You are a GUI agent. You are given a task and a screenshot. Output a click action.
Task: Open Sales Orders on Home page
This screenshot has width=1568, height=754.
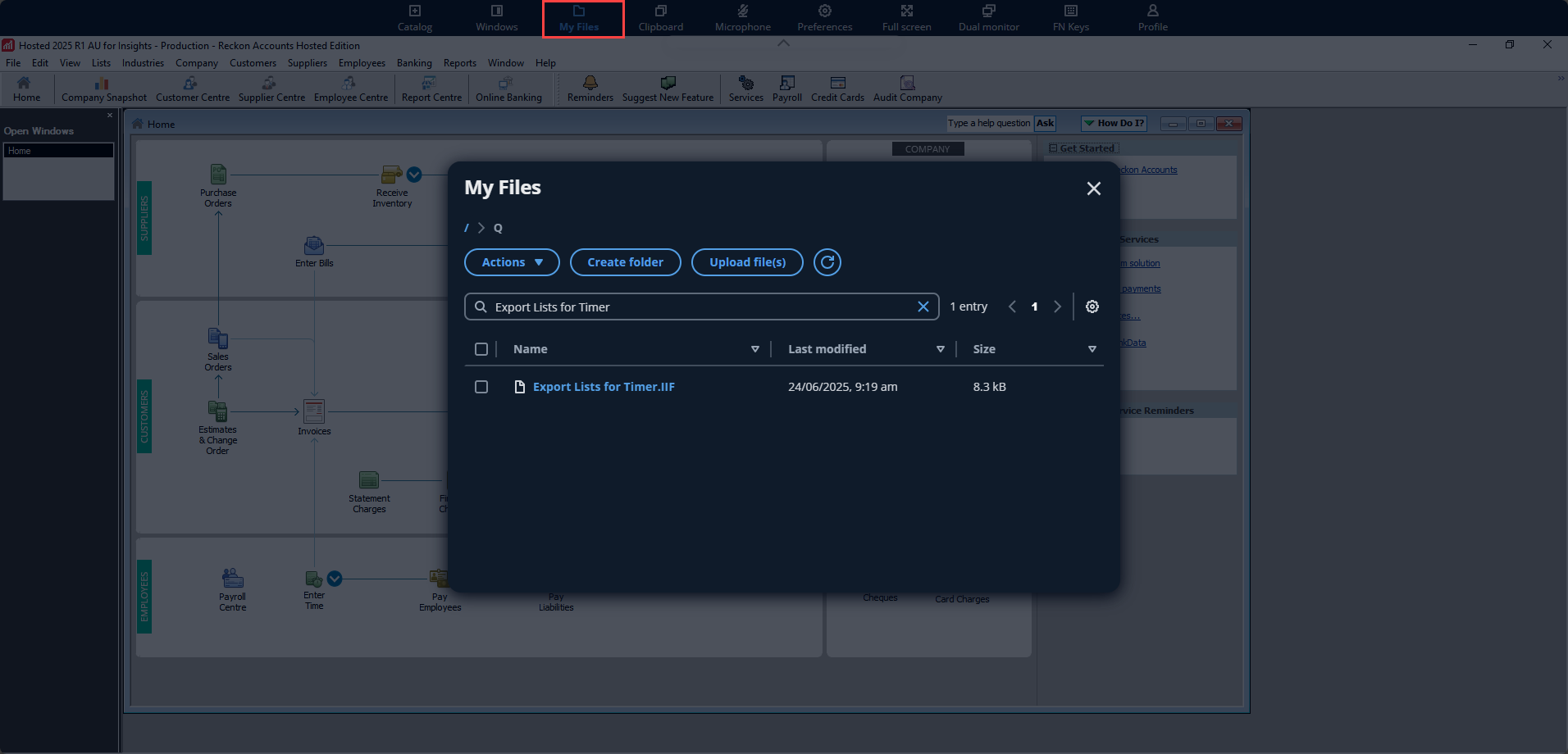click(x=218, y=350)
